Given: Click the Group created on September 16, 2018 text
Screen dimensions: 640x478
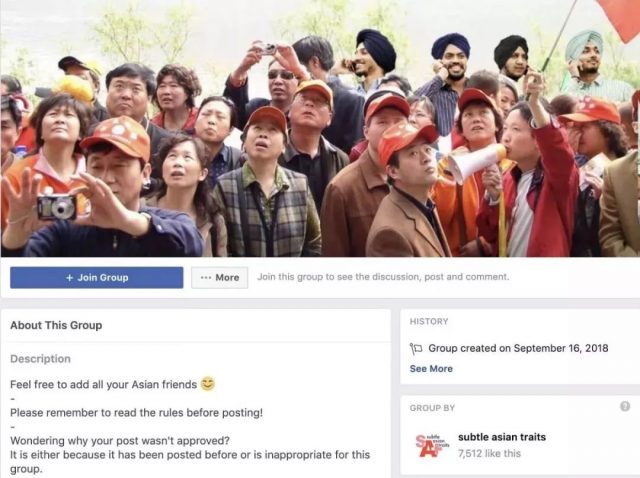Looking at the screenshot, I should 518,348.
